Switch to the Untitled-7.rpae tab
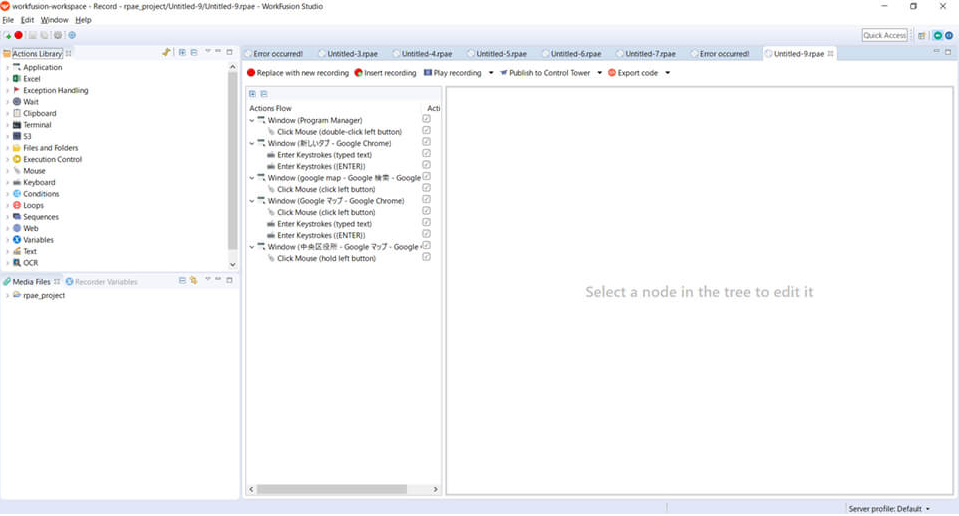 click(650, 54)
